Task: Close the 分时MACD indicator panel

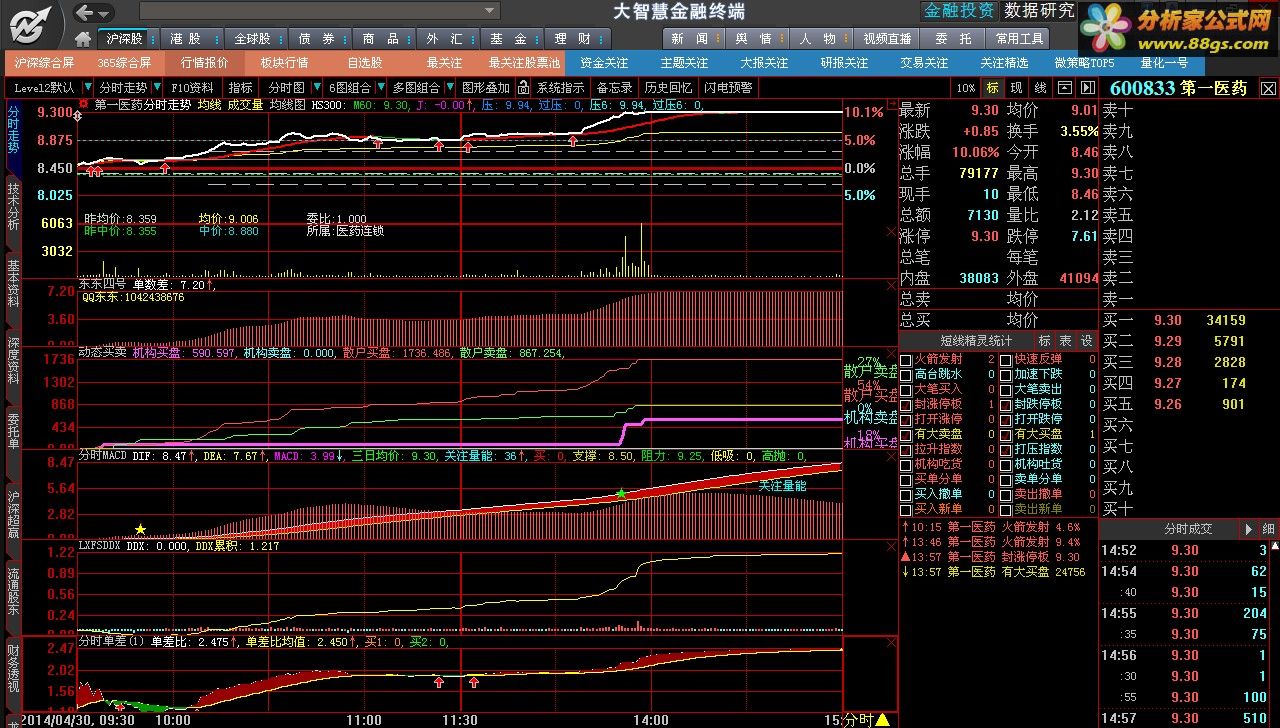Action: [x=890, y=455]
